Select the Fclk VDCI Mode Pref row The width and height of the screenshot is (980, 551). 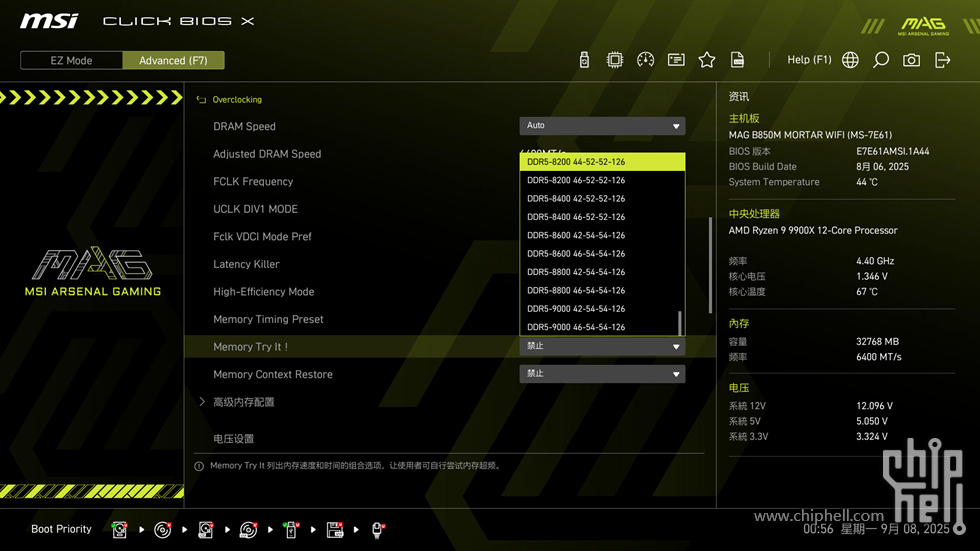262,236
